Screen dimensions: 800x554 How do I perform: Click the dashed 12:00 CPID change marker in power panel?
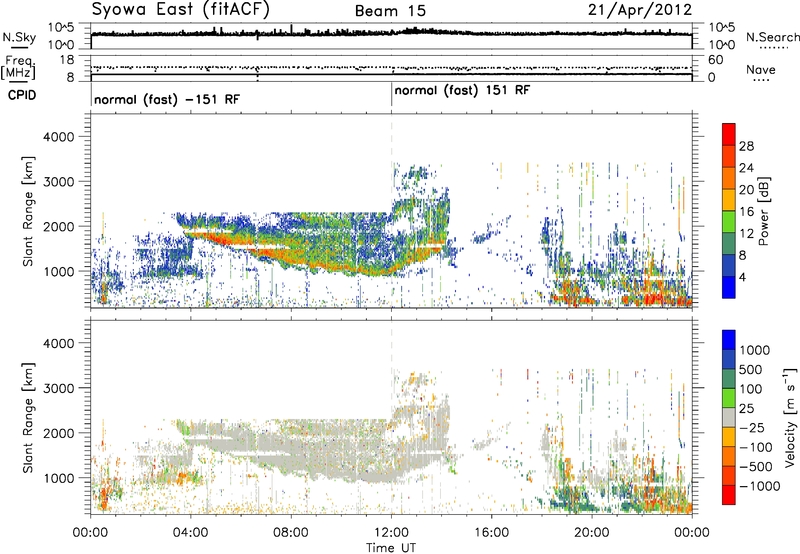(x=391, y=210)
